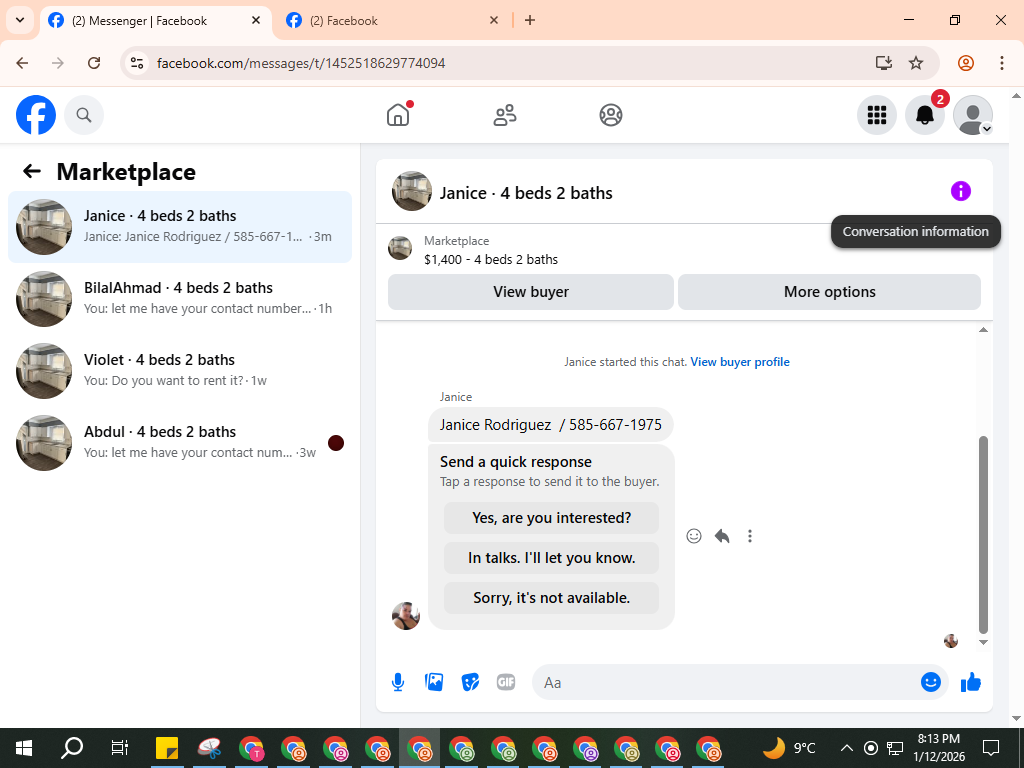Open Notifications bell with 2 badge
The height and width of the screenshot is (768, 1024).
[925, 115]
